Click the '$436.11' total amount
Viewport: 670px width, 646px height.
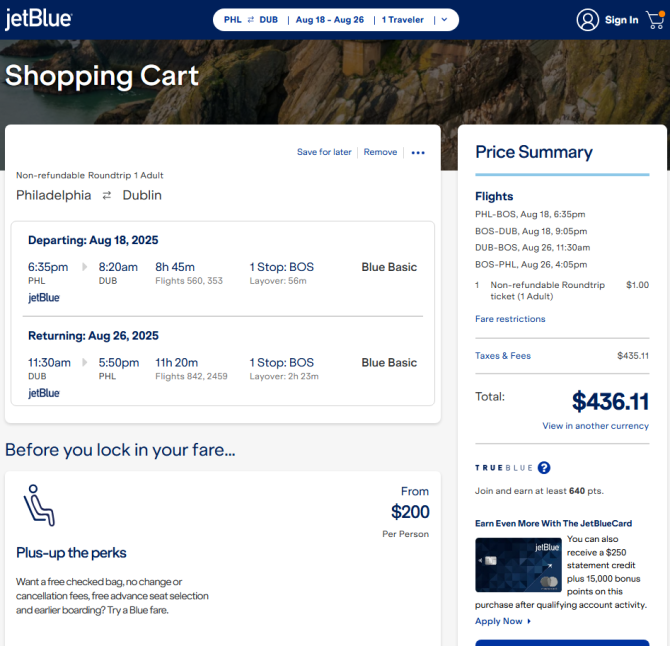(611, 402)
